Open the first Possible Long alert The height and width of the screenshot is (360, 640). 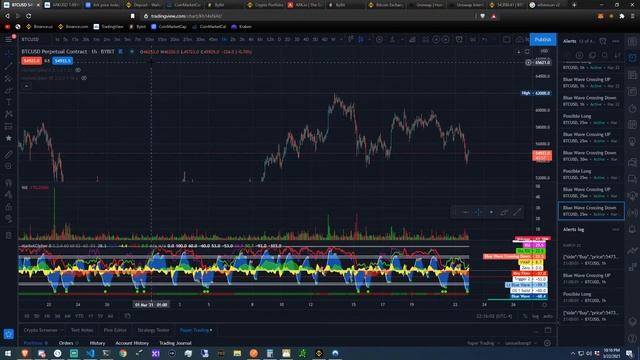click(x=591, y=119)
